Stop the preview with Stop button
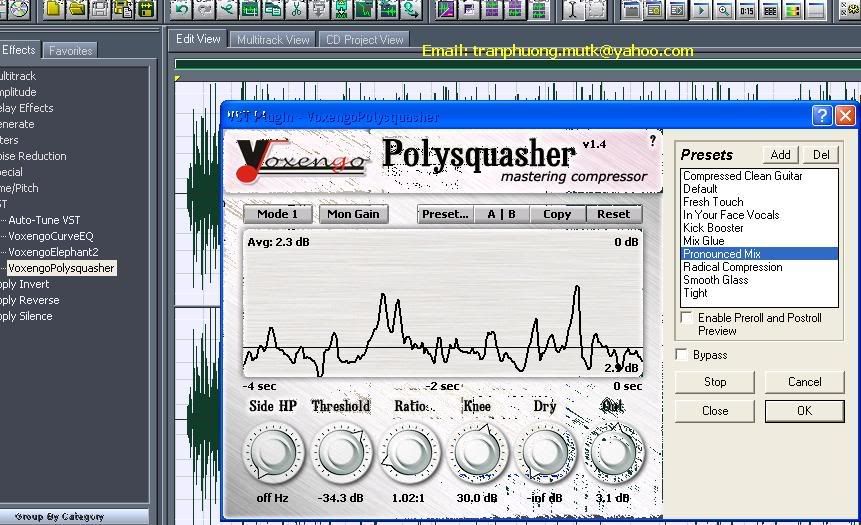The width and height of the screenshot is (861, 525). 715,382
